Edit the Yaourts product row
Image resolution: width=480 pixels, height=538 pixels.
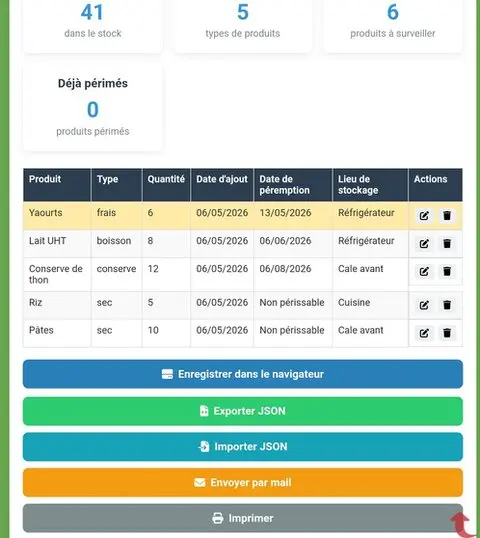coord(424,216)
